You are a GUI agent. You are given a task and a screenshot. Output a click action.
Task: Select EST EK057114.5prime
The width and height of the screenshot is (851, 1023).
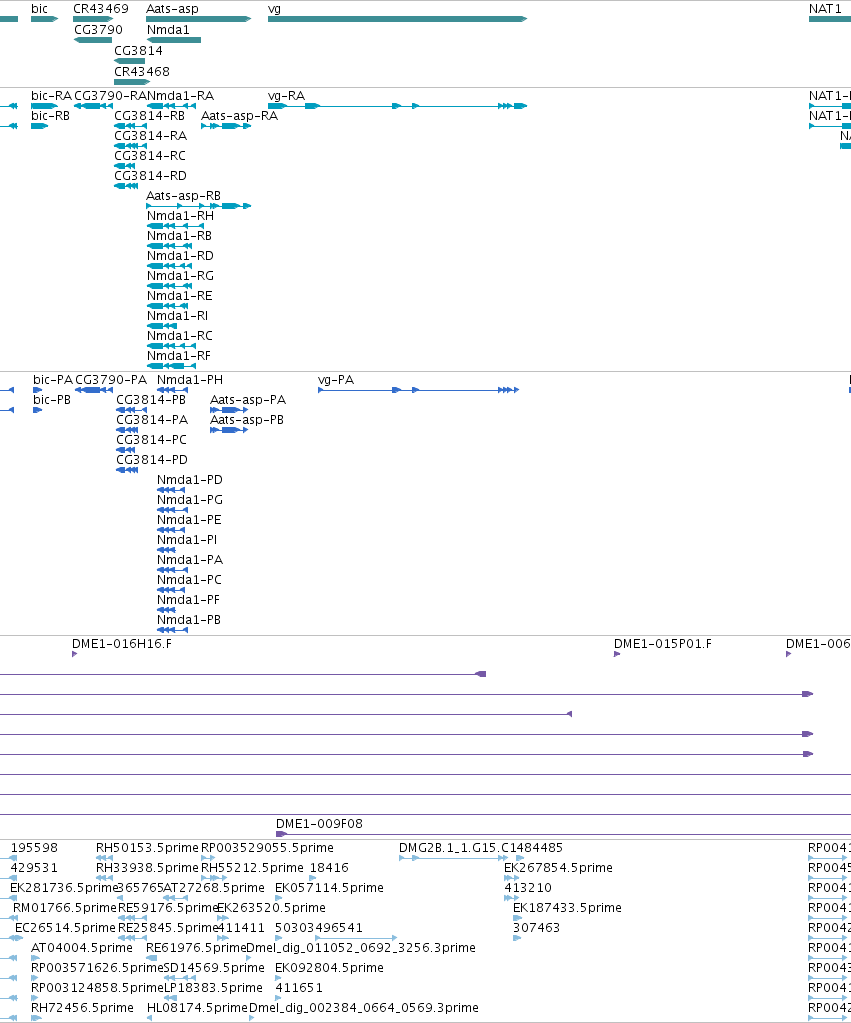[330, 889]
